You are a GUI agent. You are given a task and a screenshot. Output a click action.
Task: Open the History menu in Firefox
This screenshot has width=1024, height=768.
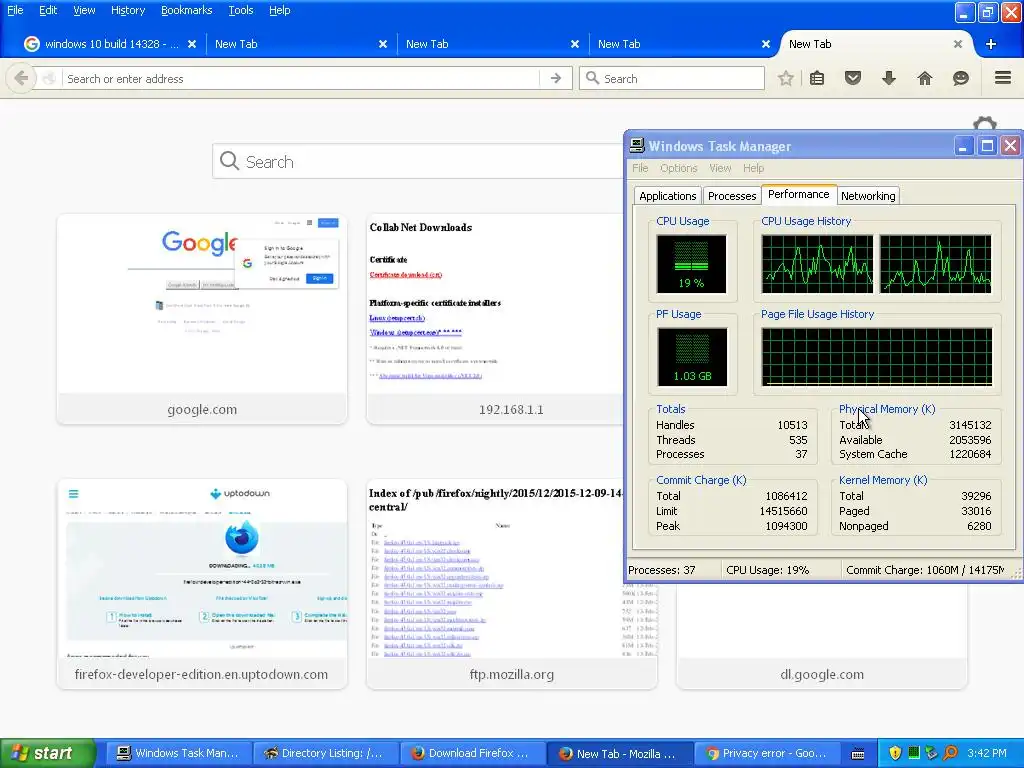pyautogui.click(x=127, y=10)
